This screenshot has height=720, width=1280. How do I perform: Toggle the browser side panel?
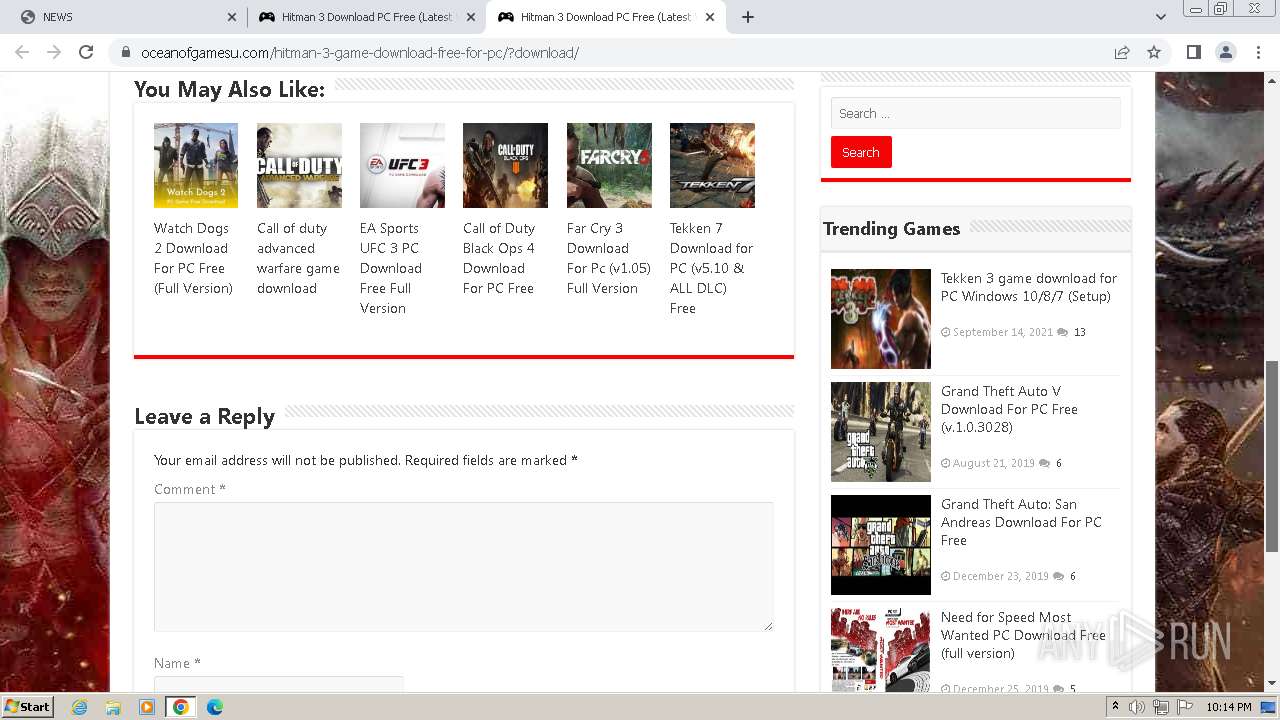(1193, 52)
